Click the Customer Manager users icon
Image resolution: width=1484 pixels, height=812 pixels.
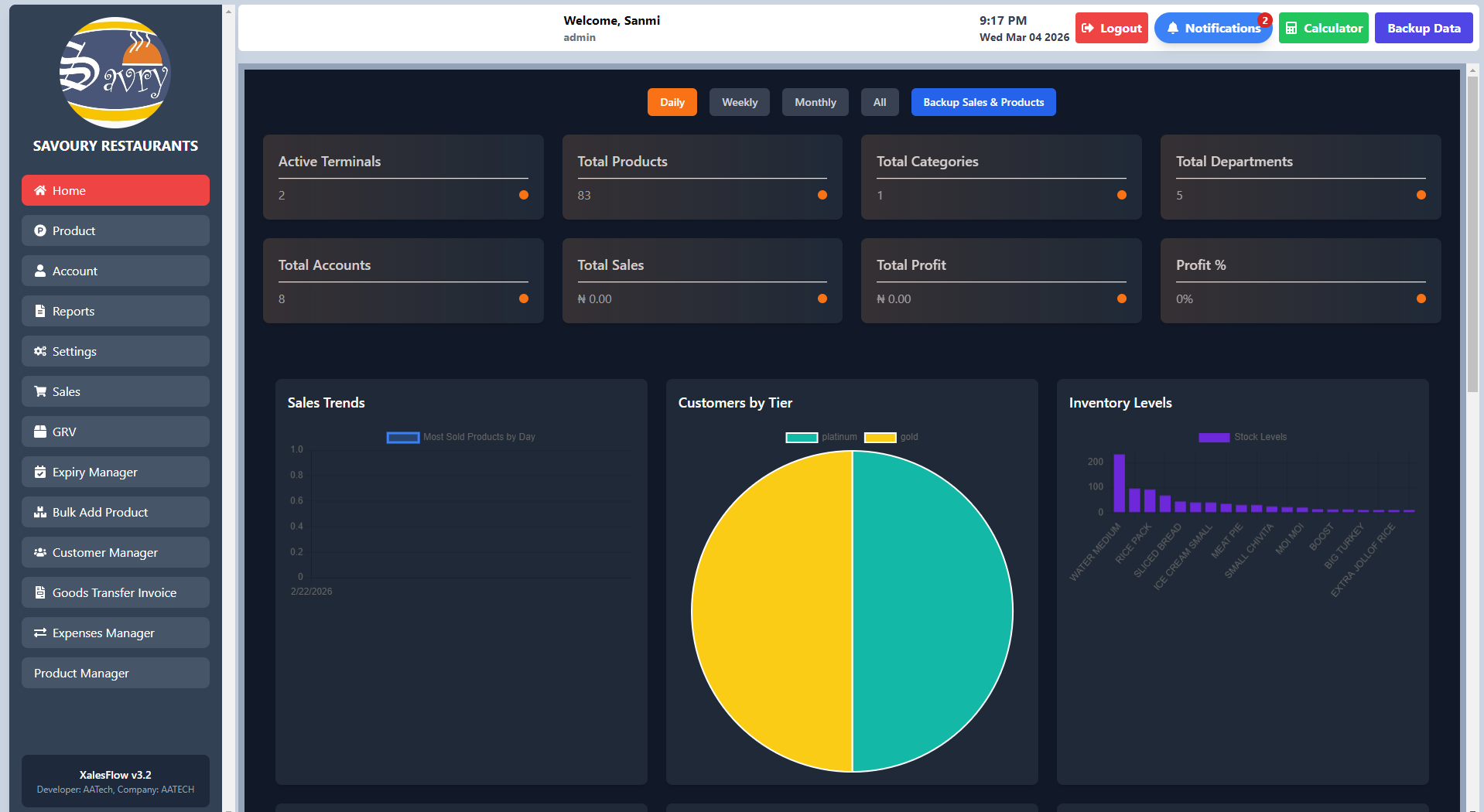tap(40, 552)
